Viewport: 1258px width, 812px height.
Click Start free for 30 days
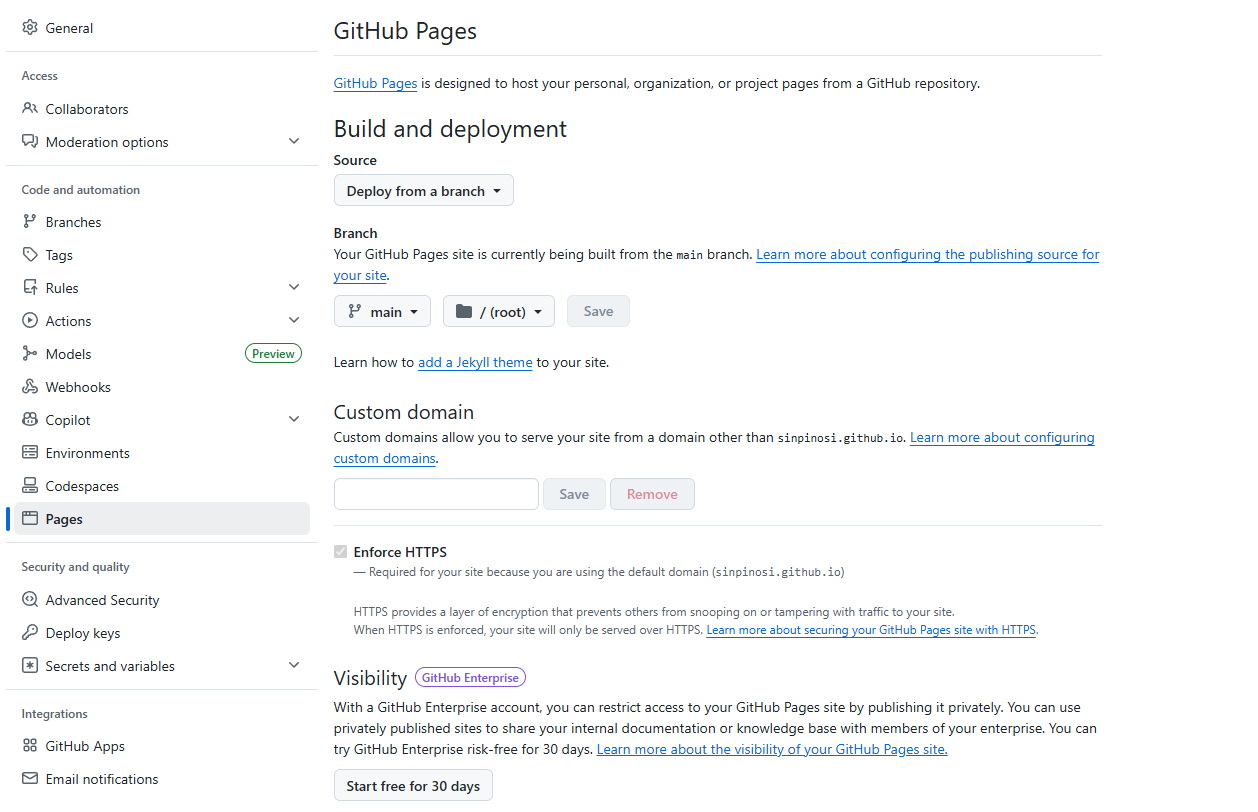413,786
